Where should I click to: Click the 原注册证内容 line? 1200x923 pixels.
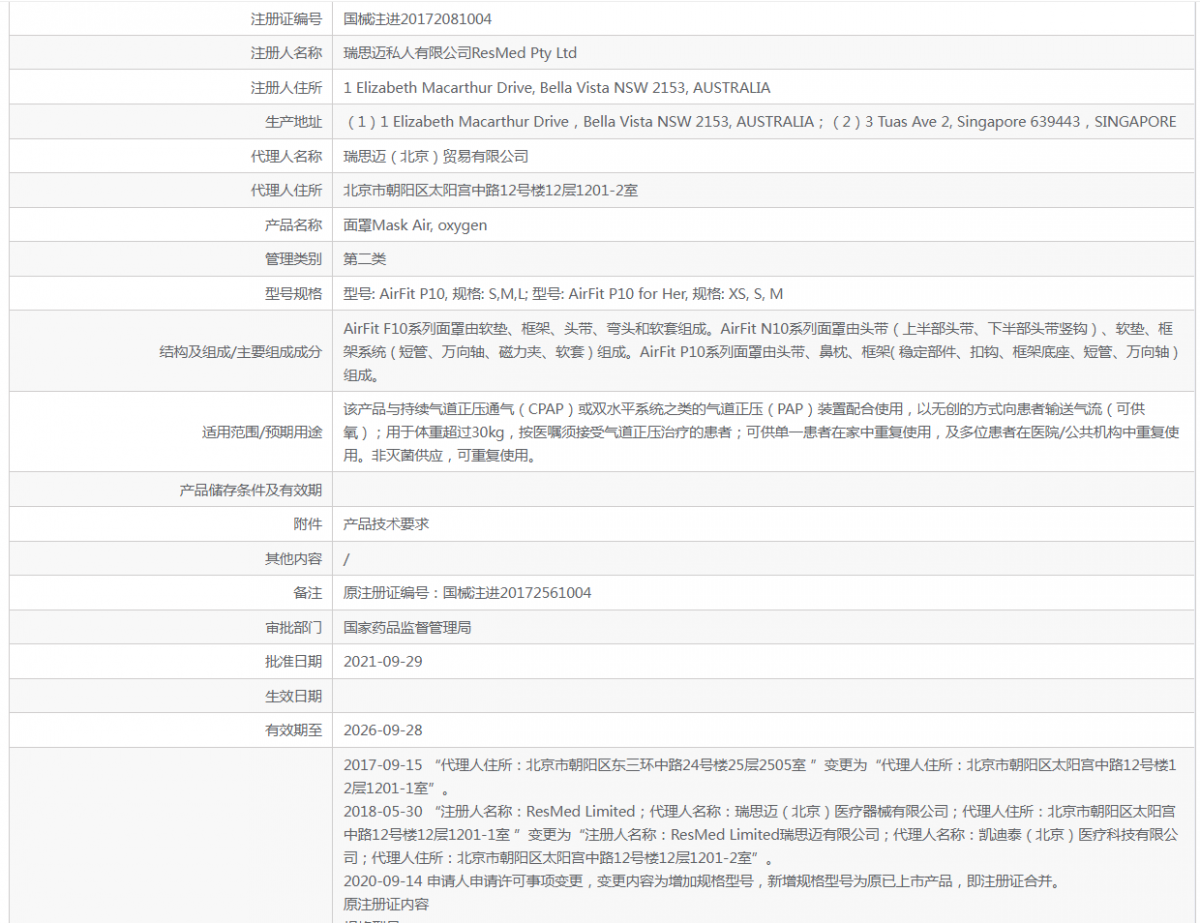click(386, 904)
